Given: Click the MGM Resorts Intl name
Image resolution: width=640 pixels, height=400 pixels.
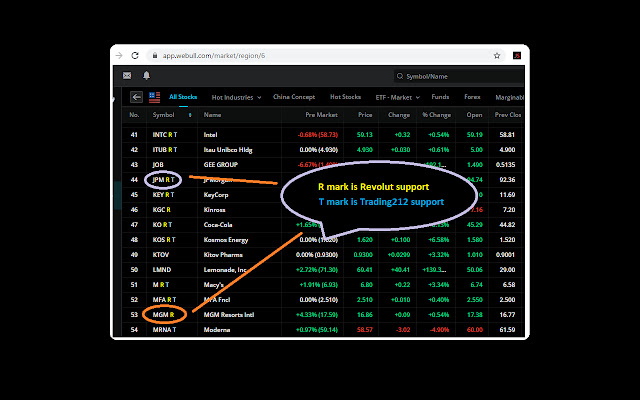Looking at the screenshot, I should pyautogui.click(x=229, y=315).
